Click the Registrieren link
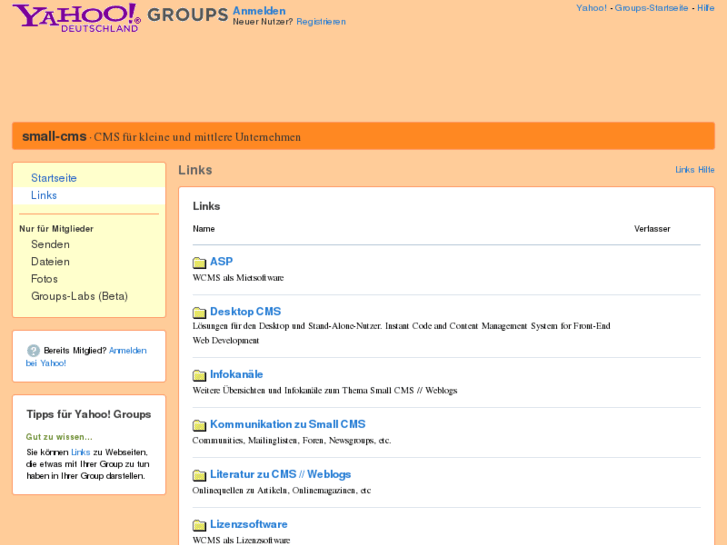The height and width of the screenshot is (545, 727). tap(321, 22)
